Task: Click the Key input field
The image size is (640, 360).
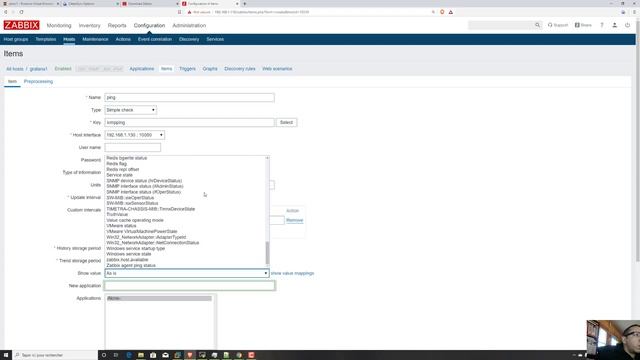Action: click(189, 122)
